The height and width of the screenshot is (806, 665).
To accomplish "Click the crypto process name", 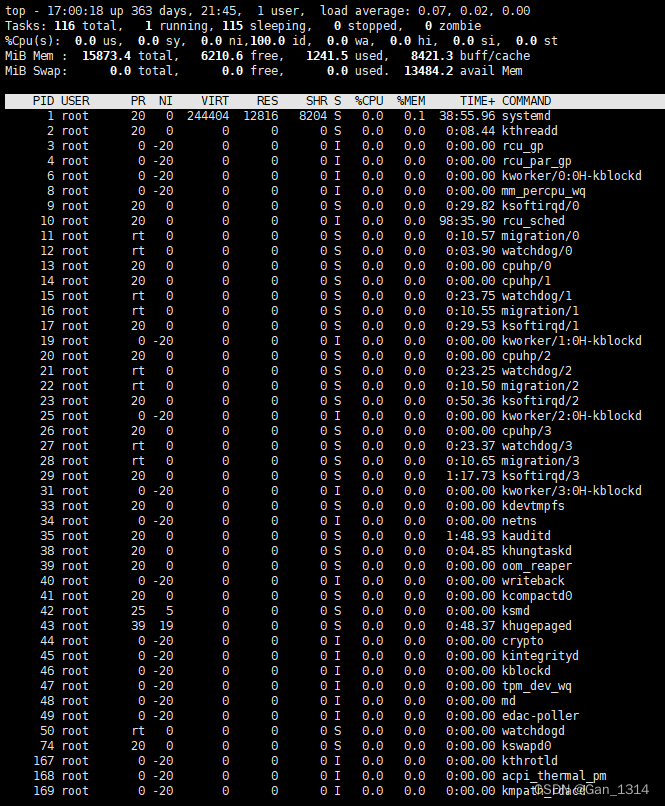I will pos(523,640).
